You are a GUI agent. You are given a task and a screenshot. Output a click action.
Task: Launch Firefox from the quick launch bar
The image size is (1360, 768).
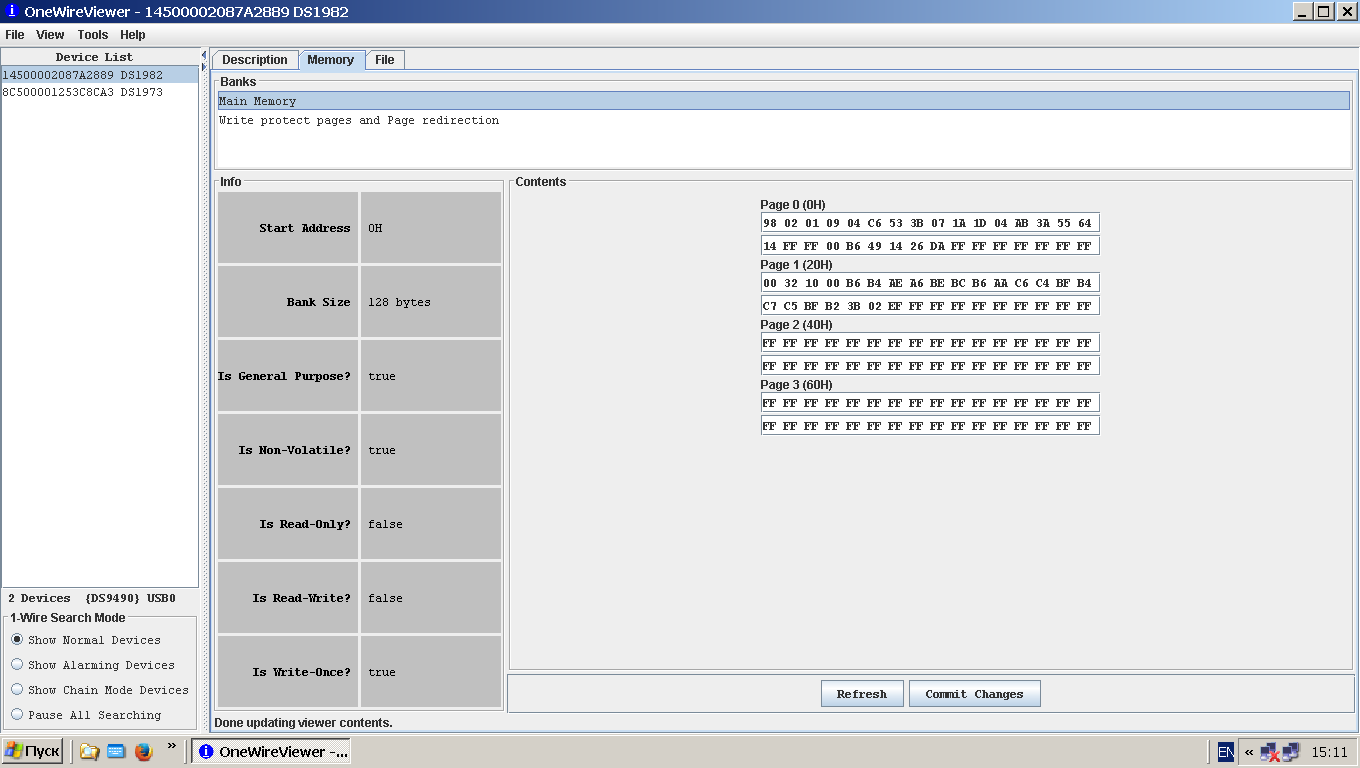tap(143, 751)
